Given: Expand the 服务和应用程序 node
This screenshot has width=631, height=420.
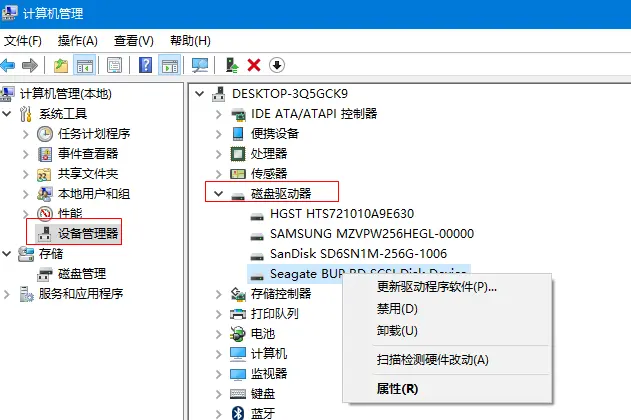Looking at the screenshot, I should (6, 294).
